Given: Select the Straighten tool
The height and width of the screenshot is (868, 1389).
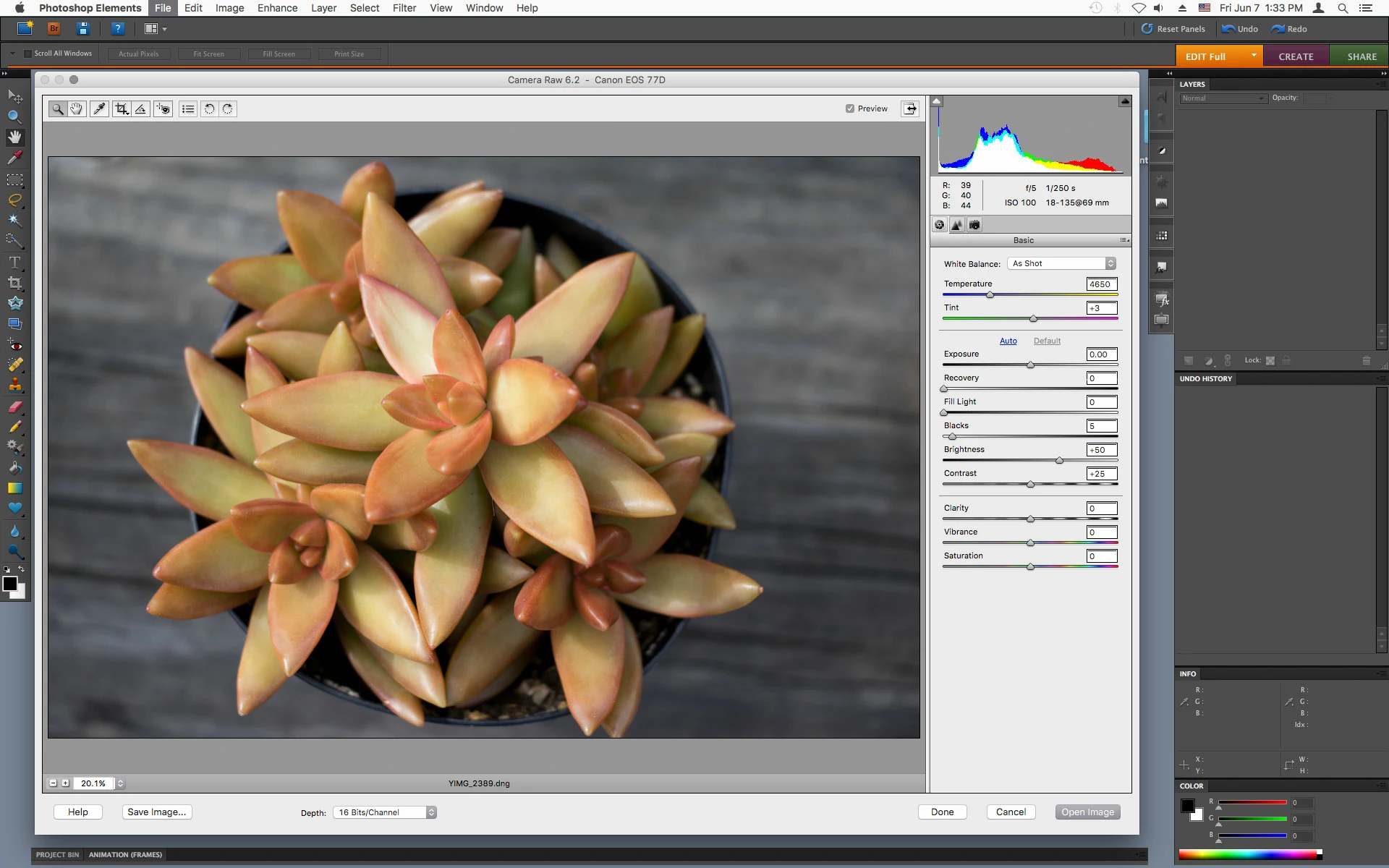Looking at the screenshot, I should (141, 109).
